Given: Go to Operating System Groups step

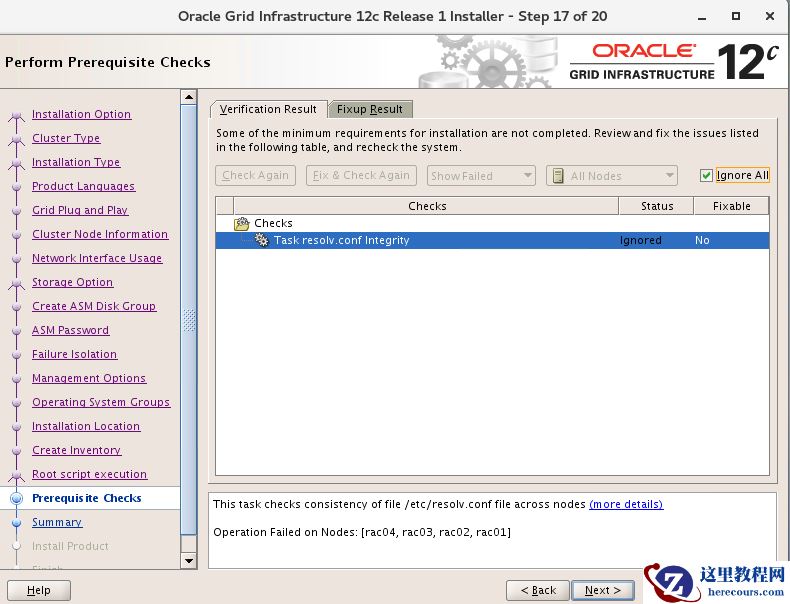Looking at the screenshot, I should click(x=101, y=402).
